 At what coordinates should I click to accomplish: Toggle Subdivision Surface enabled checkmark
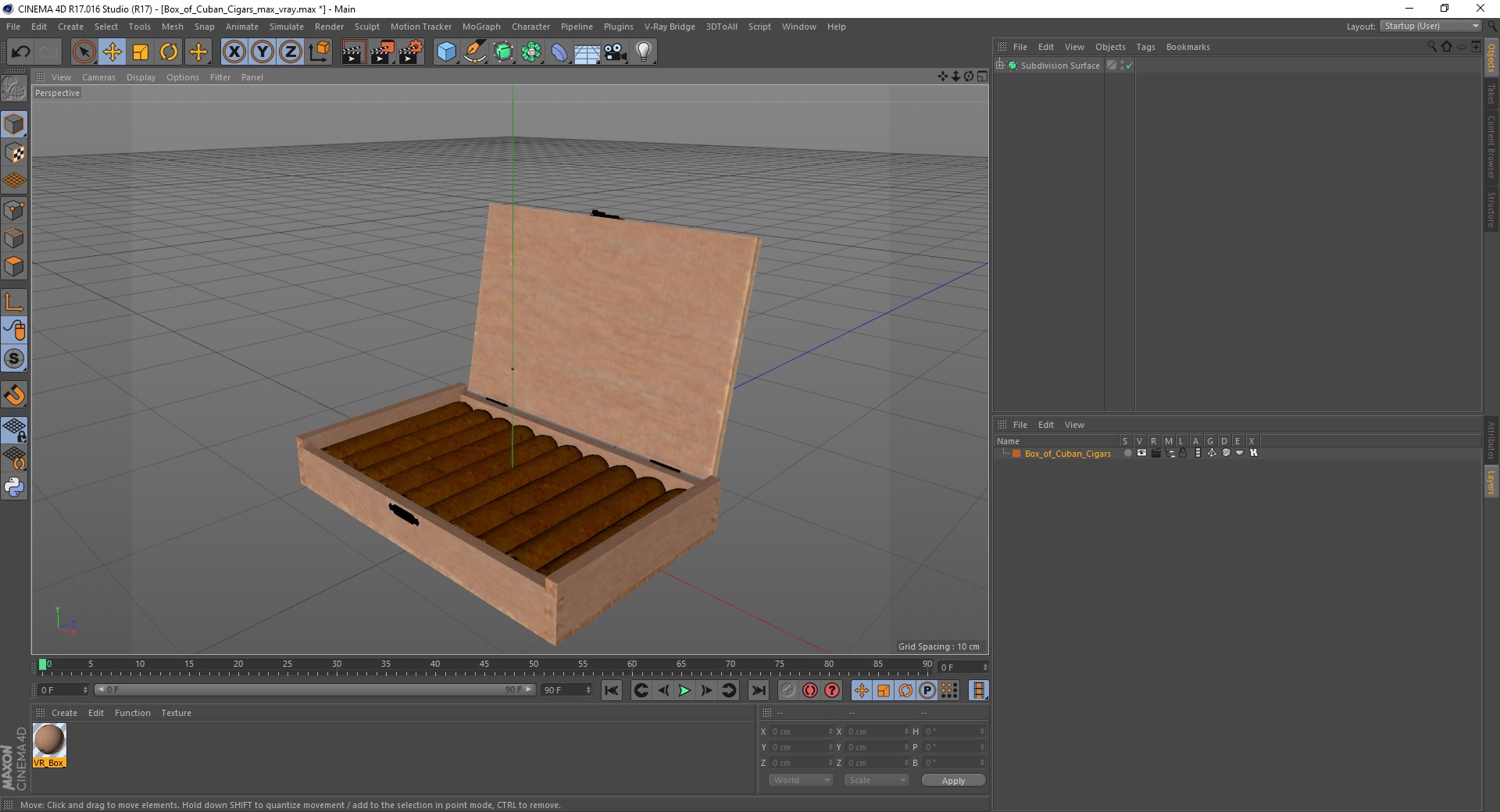[1129, 66]
